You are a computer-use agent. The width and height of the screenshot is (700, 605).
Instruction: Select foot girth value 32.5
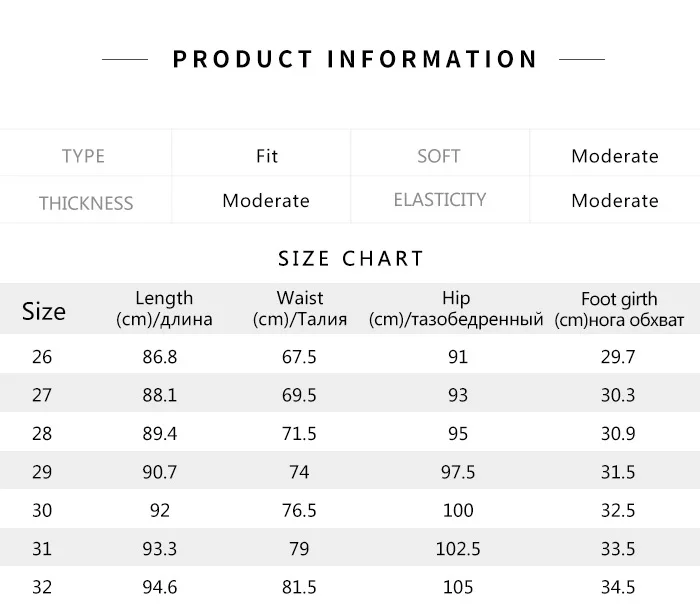[617, 510]
